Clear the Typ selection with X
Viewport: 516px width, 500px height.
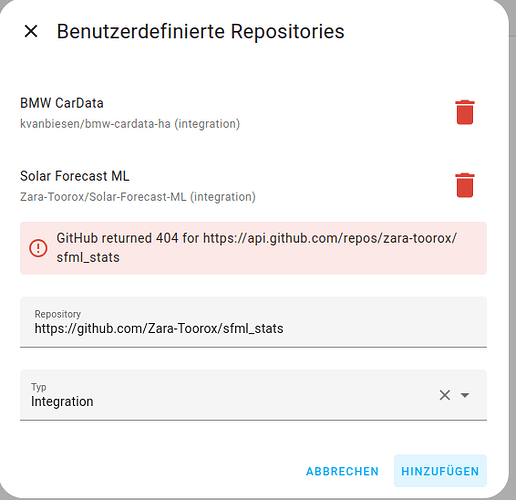pyautogui.click(x=445, y=395)
